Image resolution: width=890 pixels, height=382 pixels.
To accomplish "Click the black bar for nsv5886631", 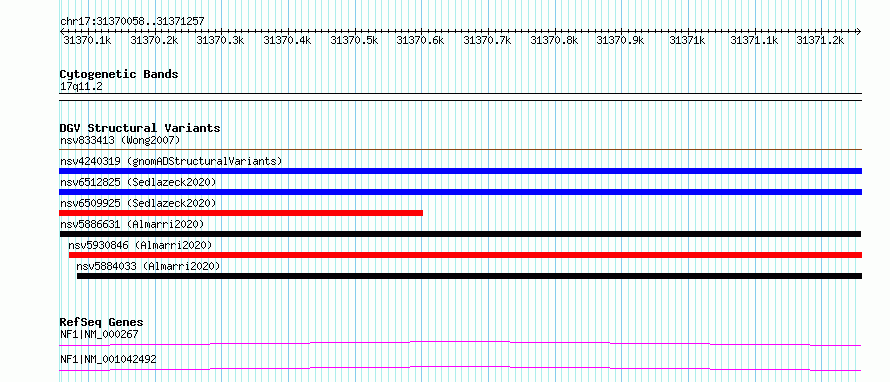I will 460,234.
